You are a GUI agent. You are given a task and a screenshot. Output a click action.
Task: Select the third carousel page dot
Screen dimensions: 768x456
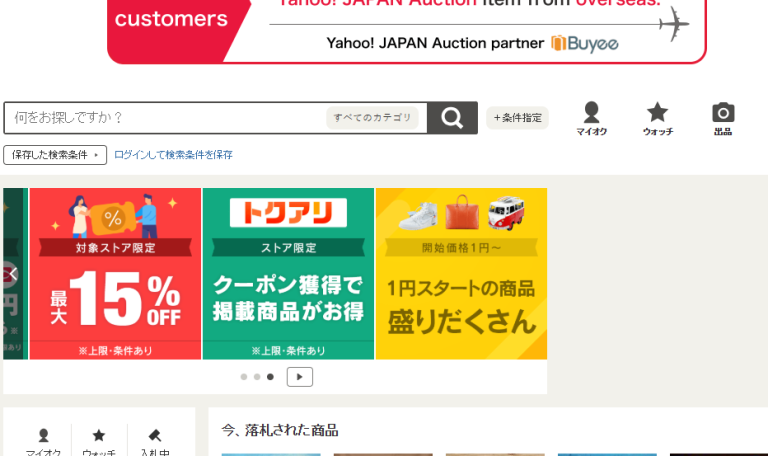tap(270, 377)
